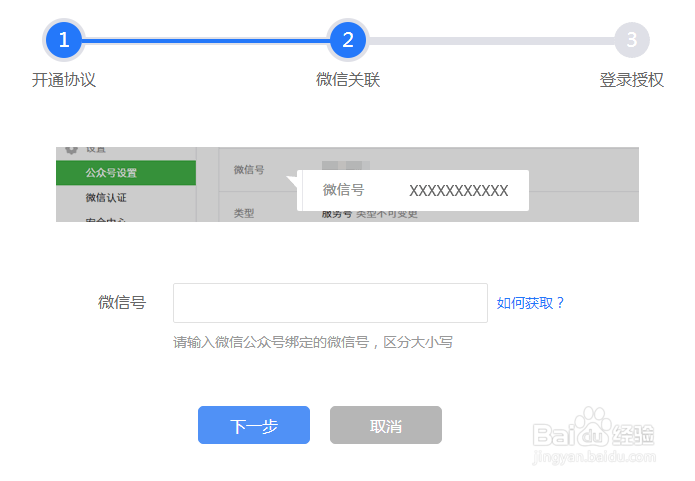
Task: Select step 3 circle 登录授权
Action: (x=632, y=40)
